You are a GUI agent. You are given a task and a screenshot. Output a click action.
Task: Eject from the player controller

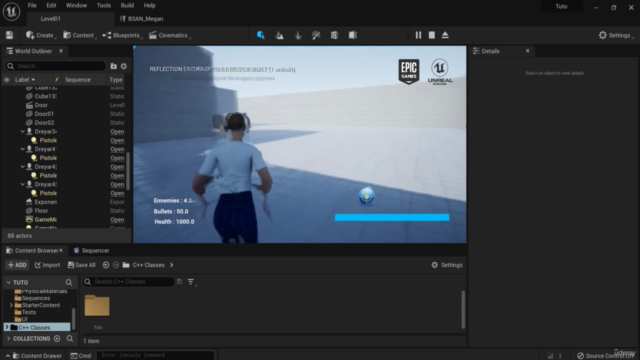pyautogui.click(x=445, y=35)
